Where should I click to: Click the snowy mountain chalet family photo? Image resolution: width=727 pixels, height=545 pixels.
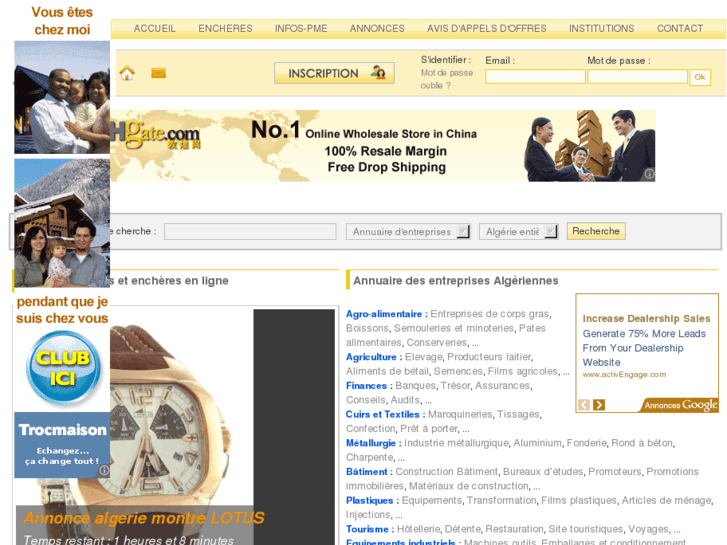pos(62,223)
